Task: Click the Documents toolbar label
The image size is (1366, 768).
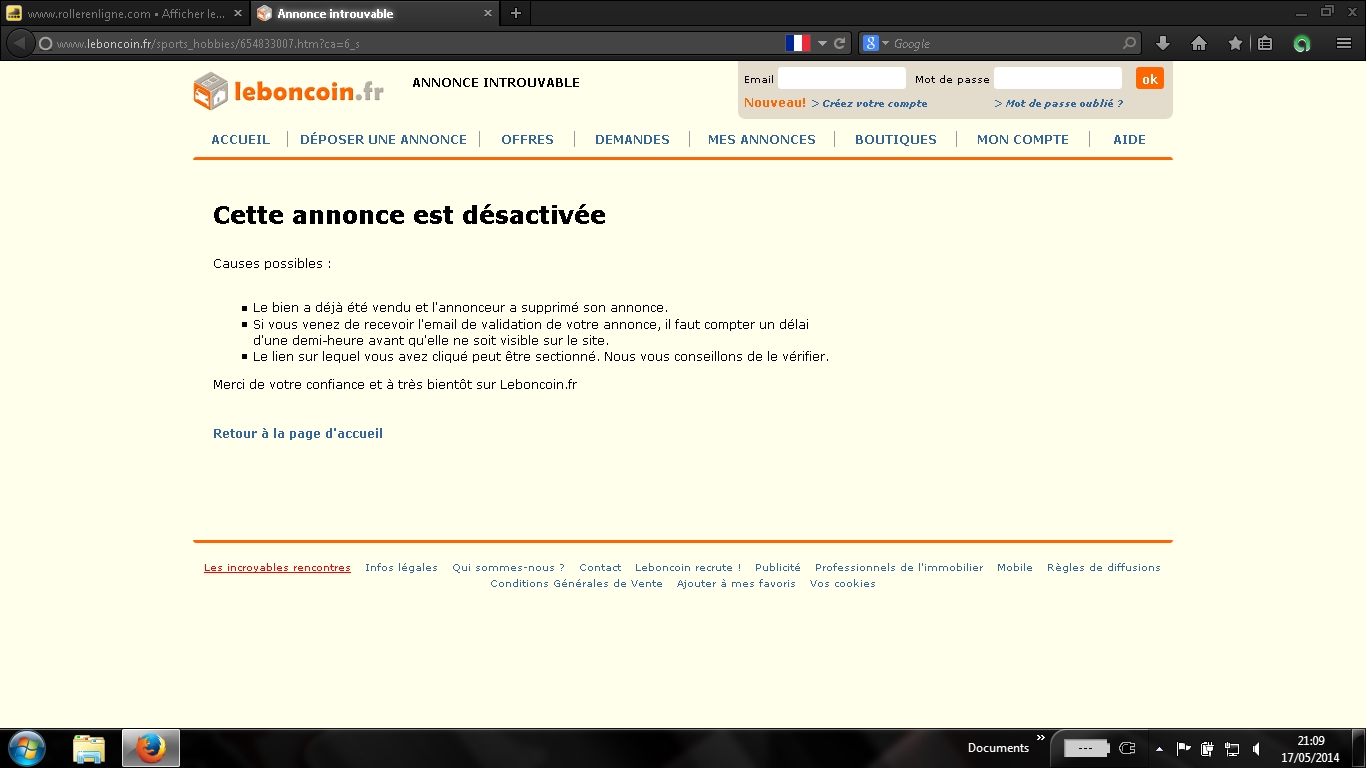Action: [x=998, y=748]
